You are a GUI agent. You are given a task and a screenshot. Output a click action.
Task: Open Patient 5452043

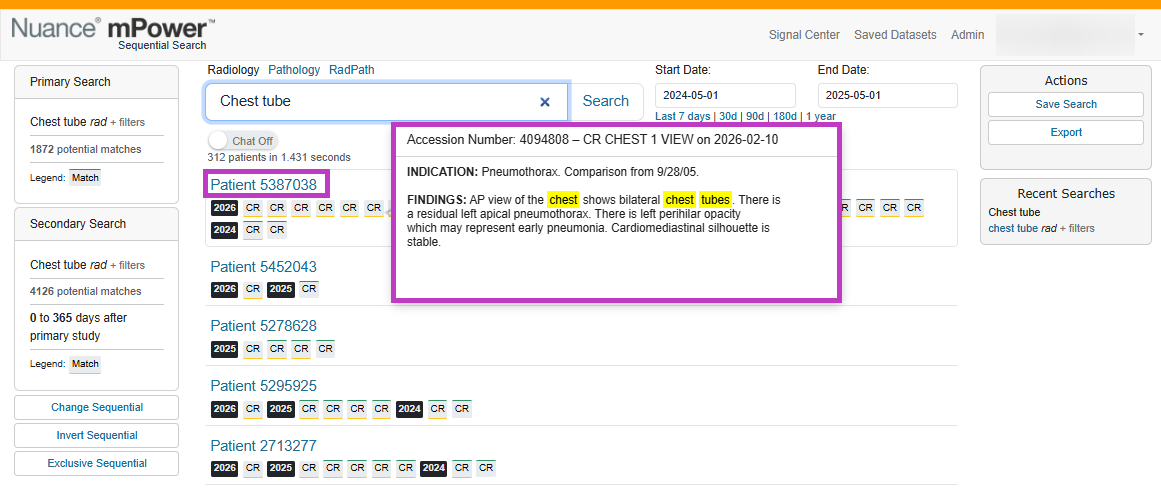pyautogui.click(x=264, y=267)
